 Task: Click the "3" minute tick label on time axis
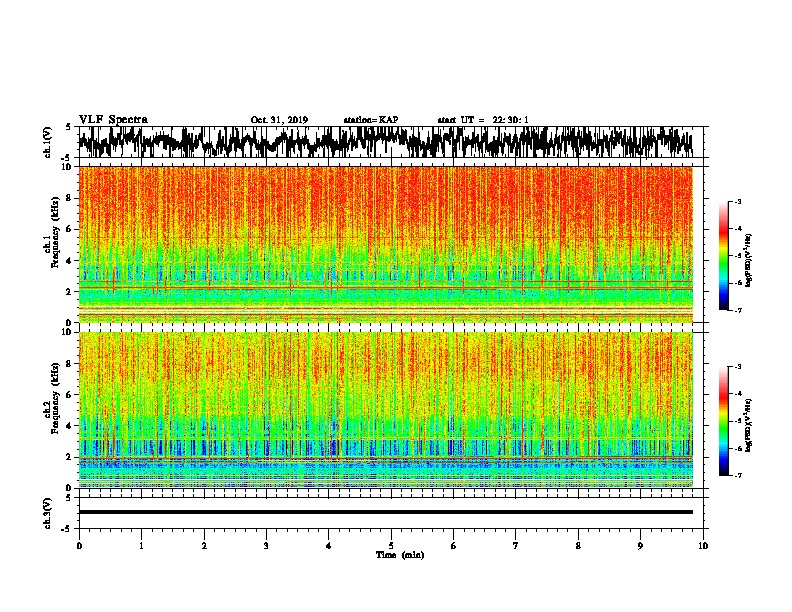pyautogui.click(x=266, y=546)
